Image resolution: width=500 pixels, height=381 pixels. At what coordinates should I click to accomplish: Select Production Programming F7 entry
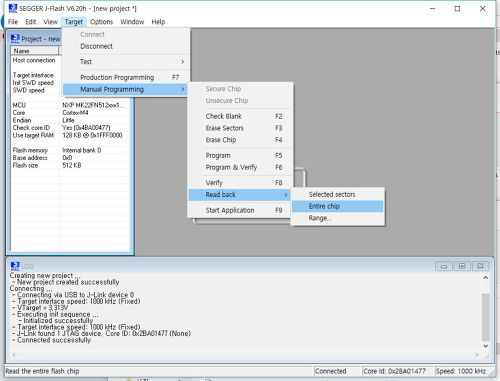(x=126, y=77)
